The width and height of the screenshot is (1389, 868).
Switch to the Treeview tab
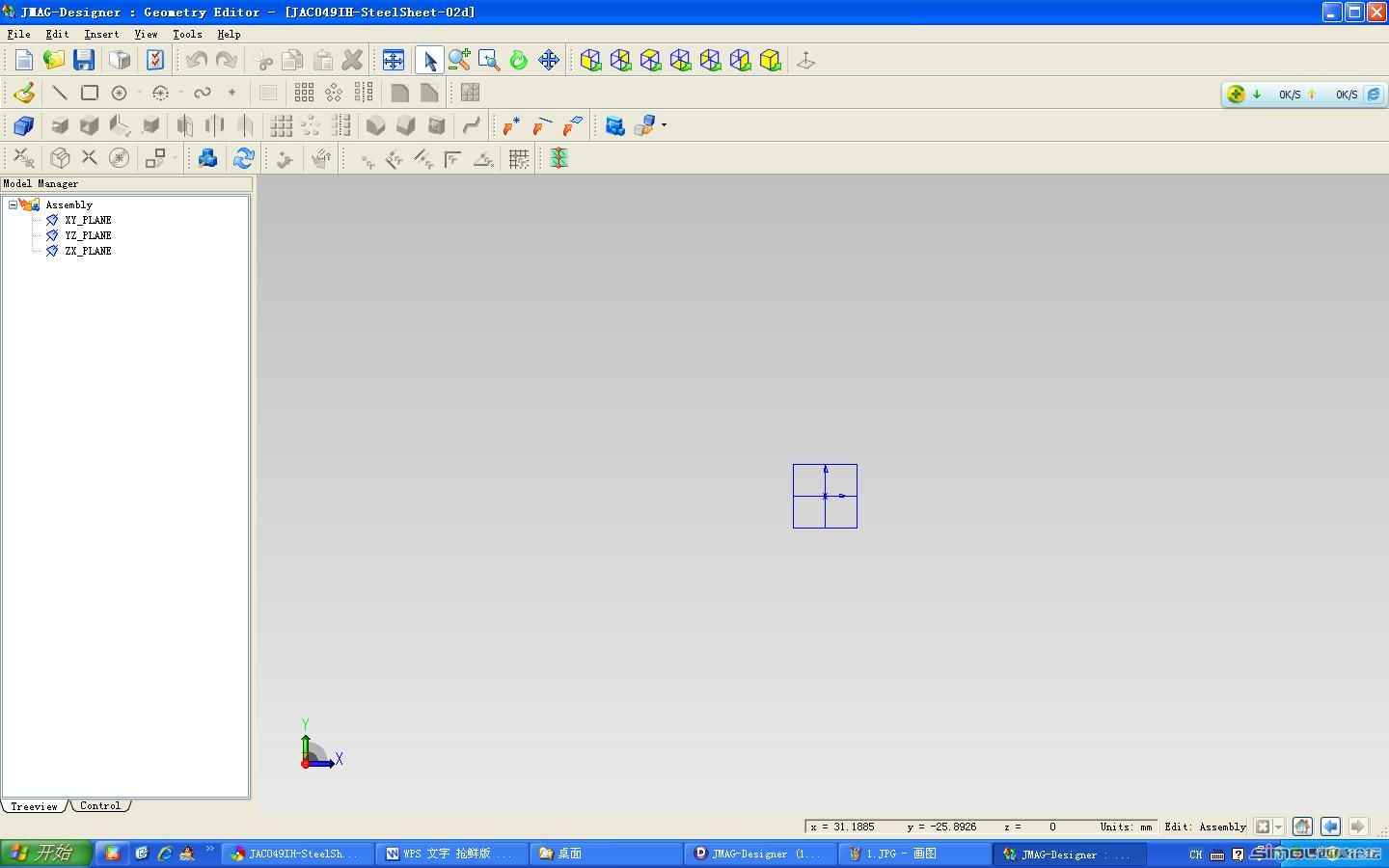click(x=34, y=806)
